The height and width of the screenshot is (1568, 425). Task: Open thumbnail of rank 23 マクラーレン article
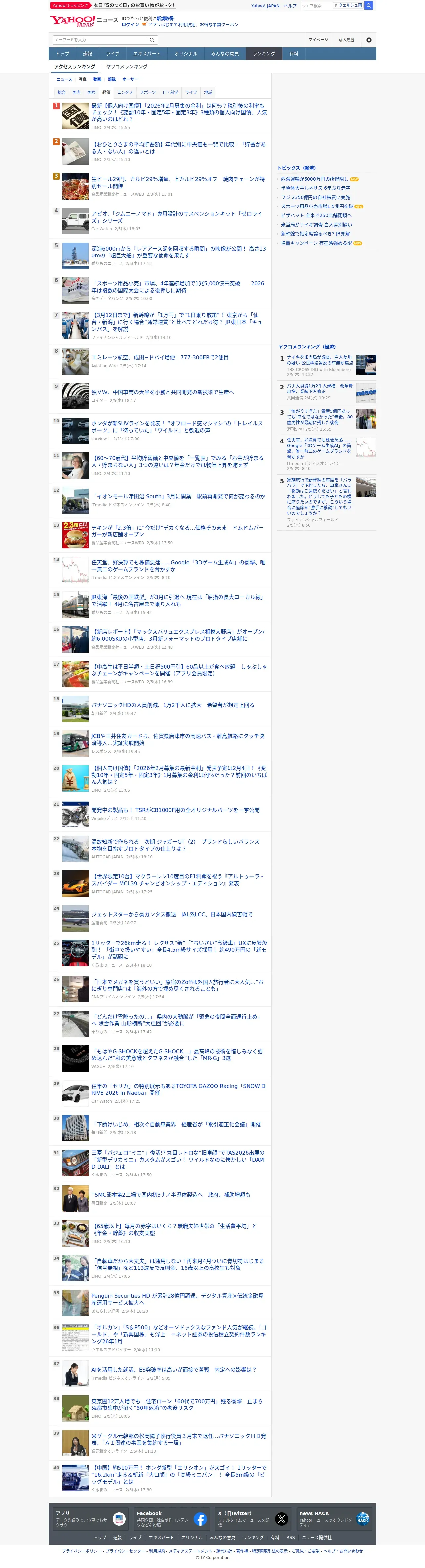click(x=75, y=884)
